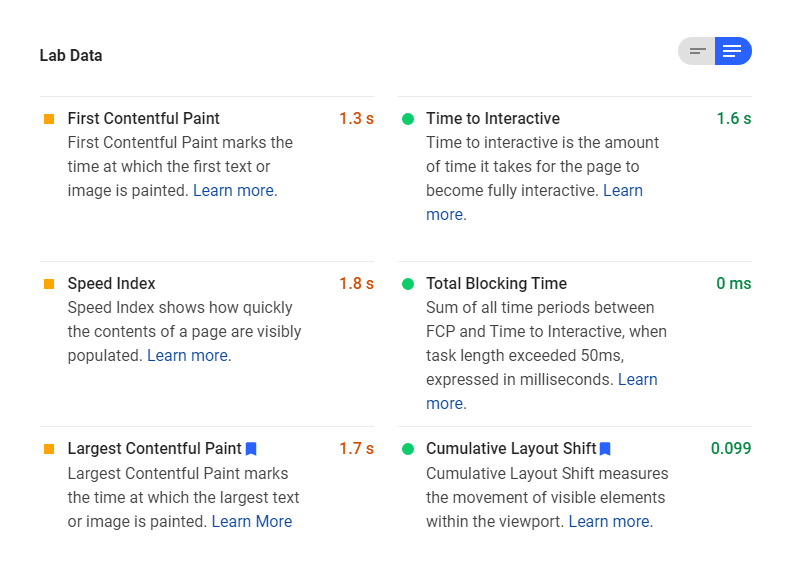The image size is (795, 576).
Task: Open Largest Contentful Paint Learn More link
Action: 252,522
